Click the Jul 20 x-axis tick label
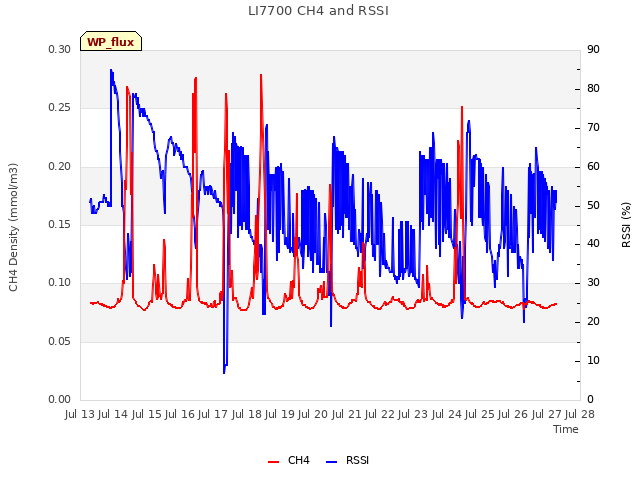The image size is (640, 480). click(313, 414)
